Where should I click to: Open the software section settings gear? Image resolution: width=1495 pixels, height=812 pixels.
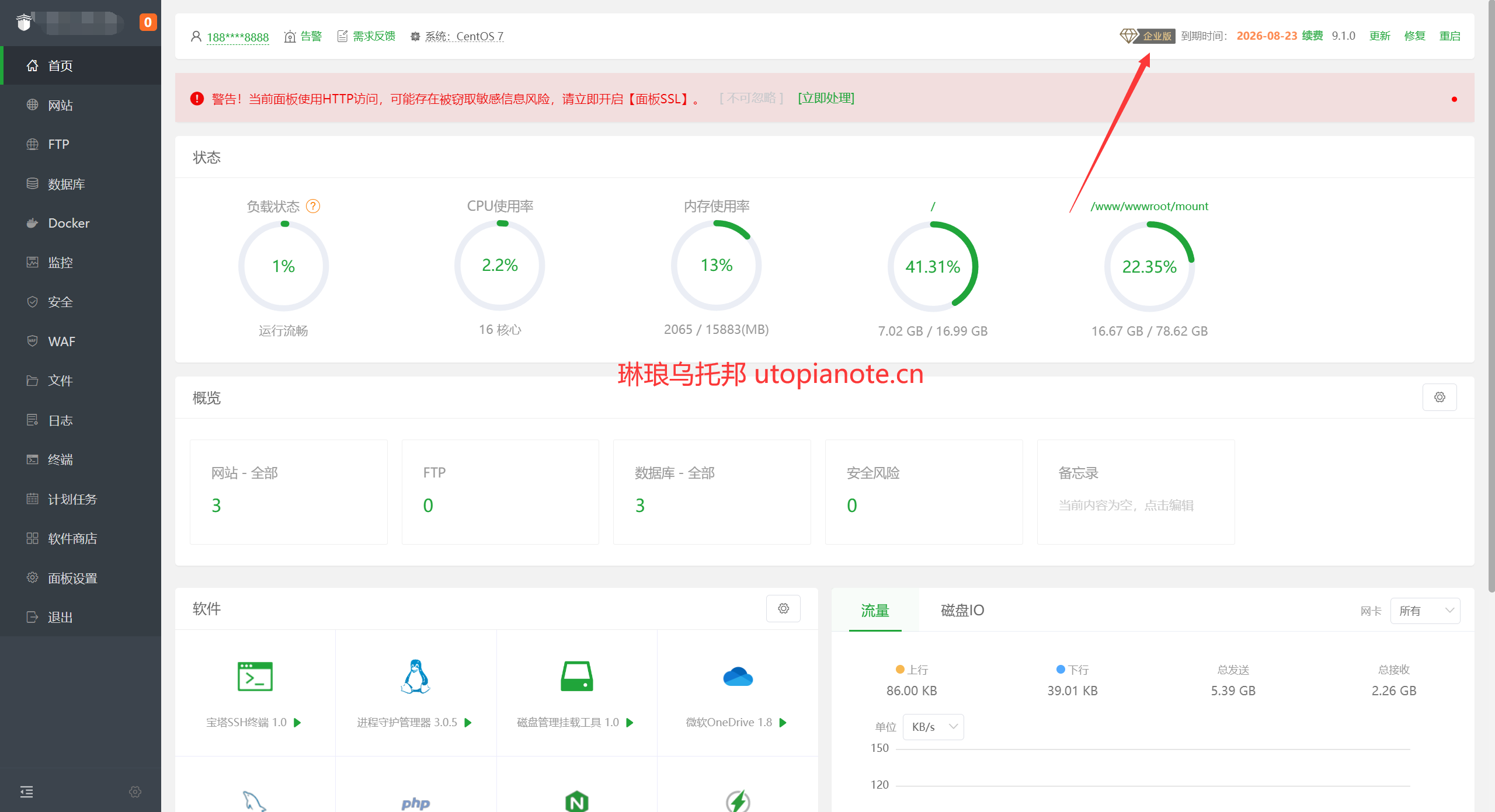[783, 608]
